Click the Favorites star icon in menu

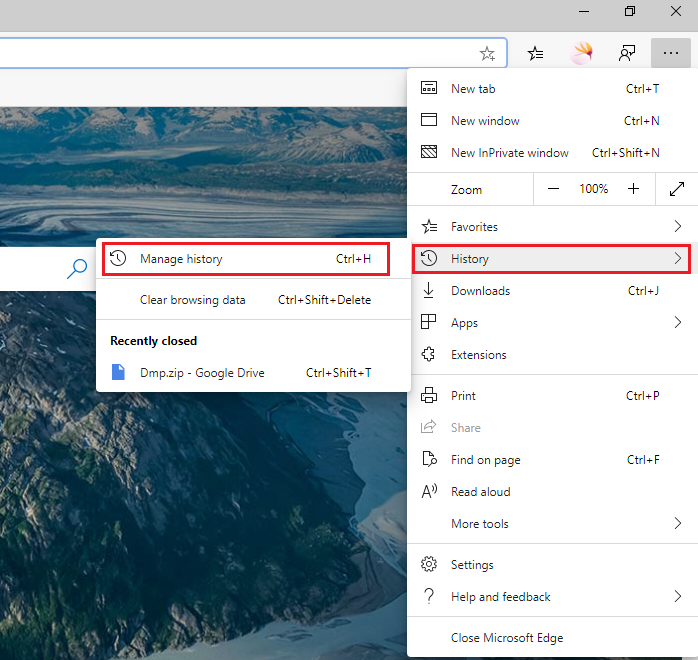tap(429, 227)
